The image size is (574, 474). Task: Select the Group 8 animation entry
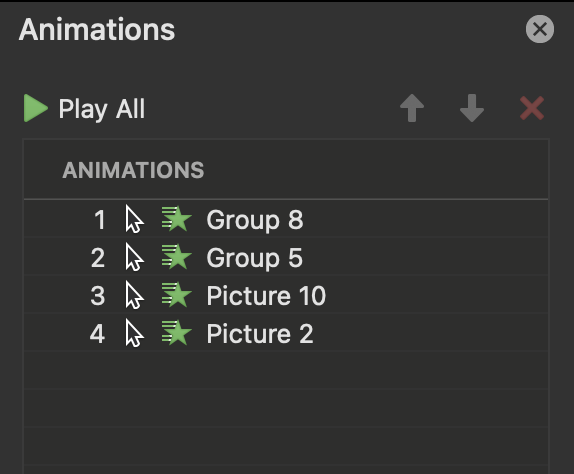pyautogui.click(x=286, y=220)
